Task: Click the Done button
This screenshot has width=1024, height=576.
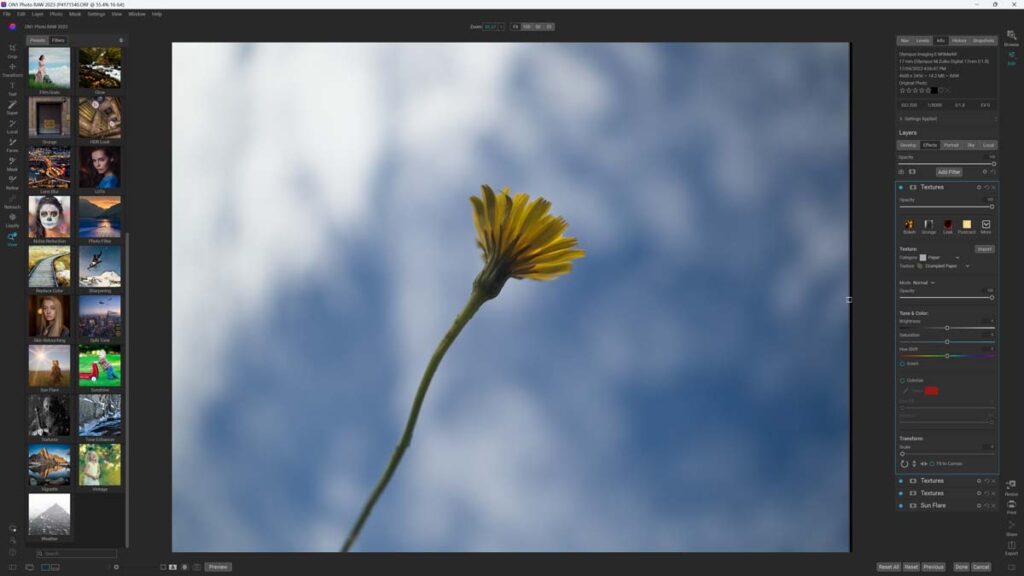Action: coord(960,567)
